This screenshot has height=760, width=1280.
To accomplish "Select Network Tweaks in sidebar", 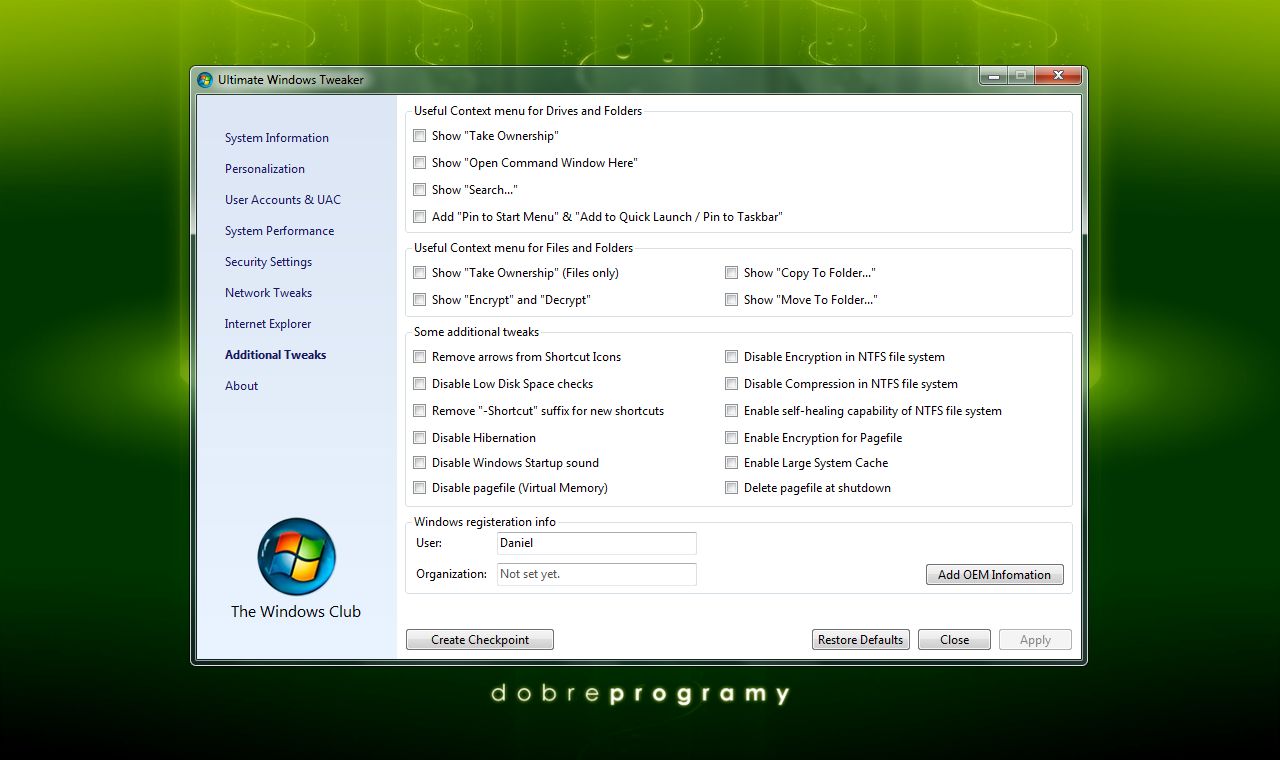I will [268, 293].
